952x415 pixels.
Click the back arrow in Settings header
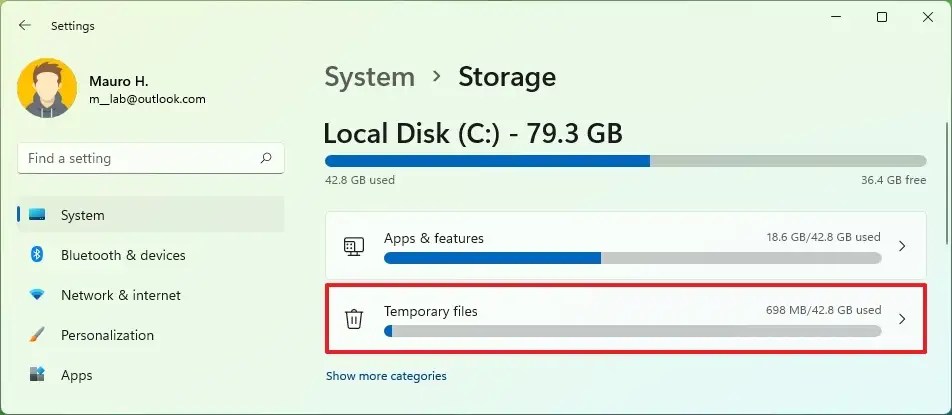25,26
